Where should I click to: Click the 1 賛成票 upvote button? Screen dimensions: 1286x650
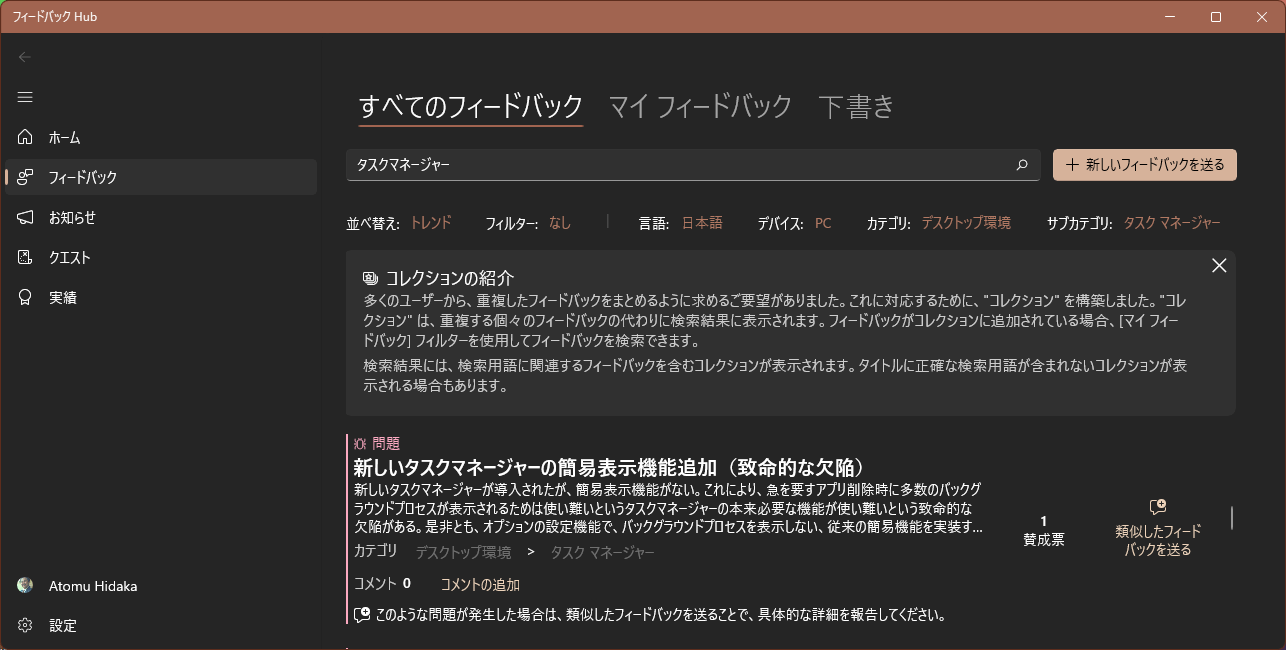1044,530
